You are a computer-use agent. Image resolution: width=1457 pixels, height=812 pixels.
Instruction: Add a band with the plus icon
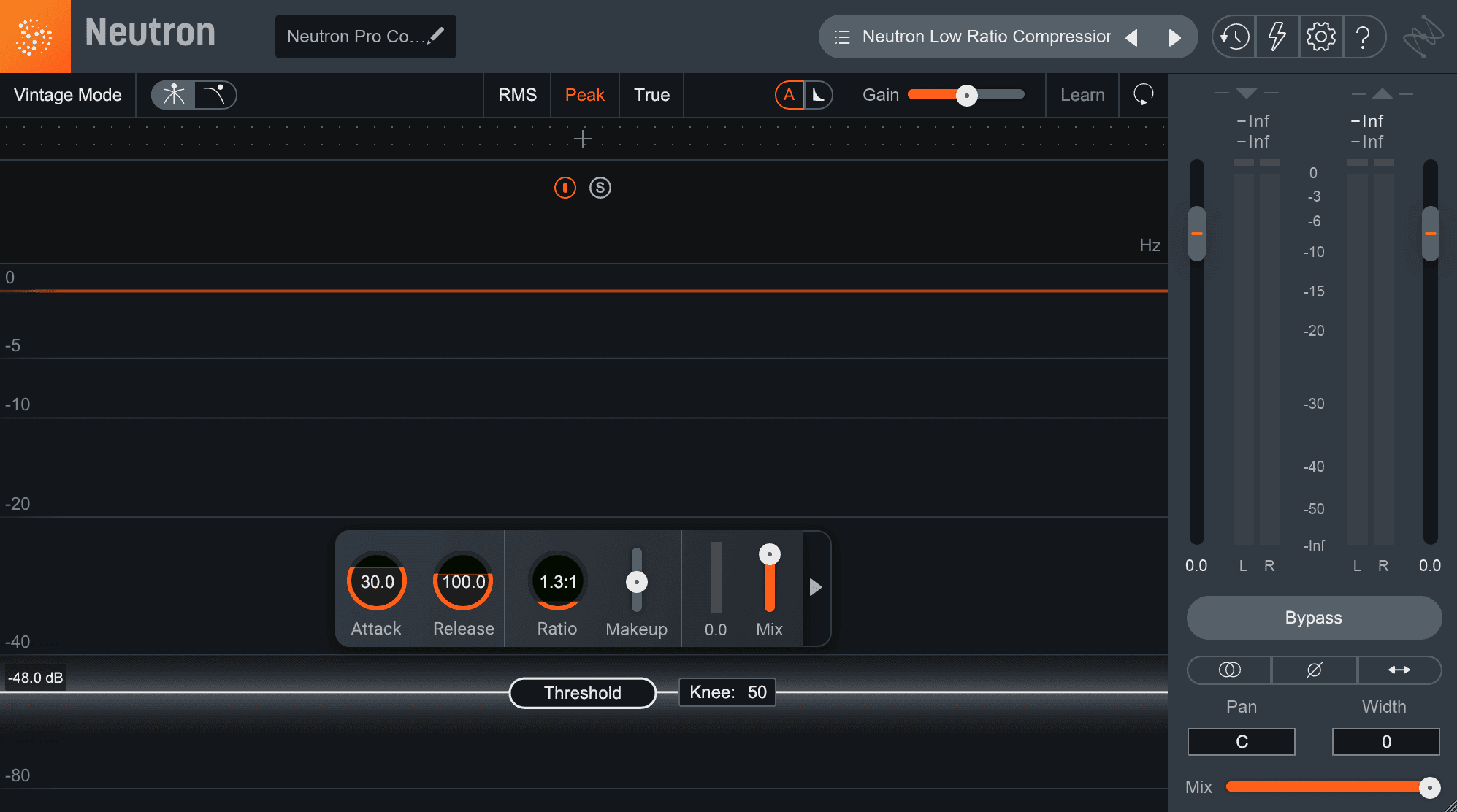tap(583, 139)
